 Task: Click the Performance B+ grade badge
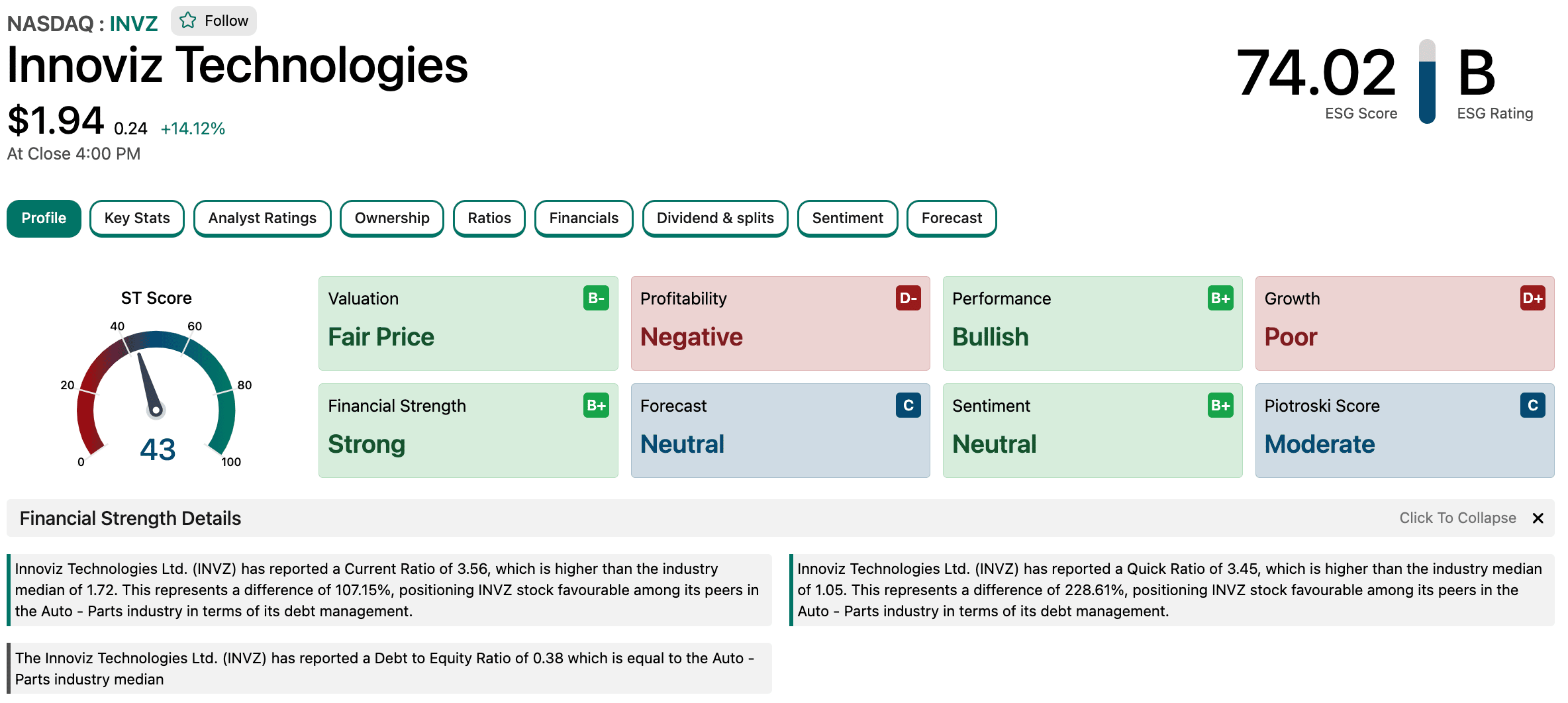coord(1220,299)
